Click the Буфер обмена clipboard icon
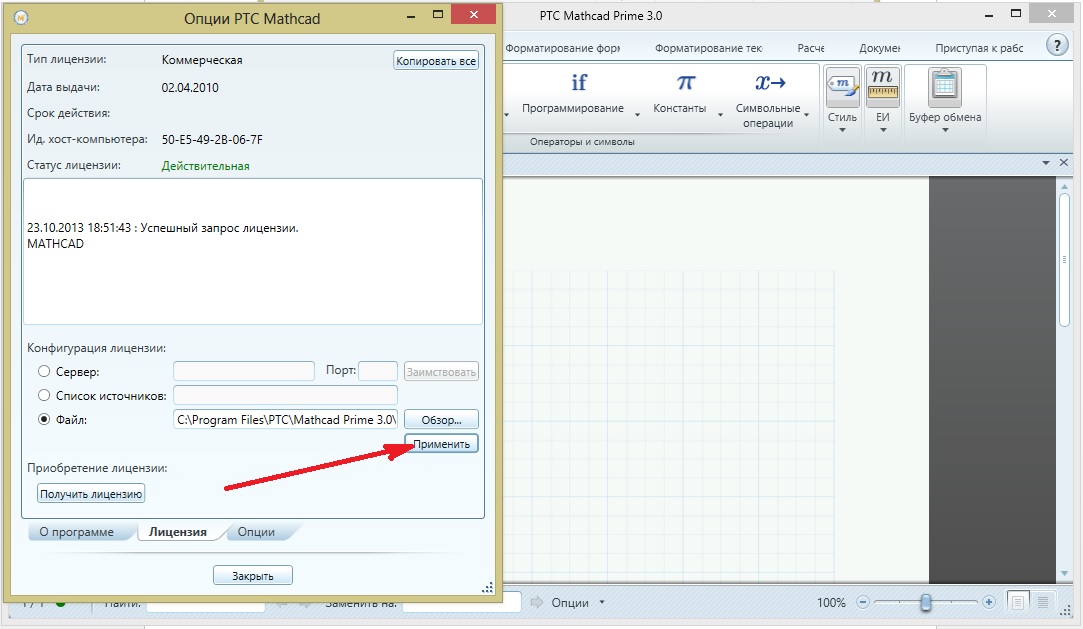Screen dimensions: 1083x629 (x=944, y=87)
